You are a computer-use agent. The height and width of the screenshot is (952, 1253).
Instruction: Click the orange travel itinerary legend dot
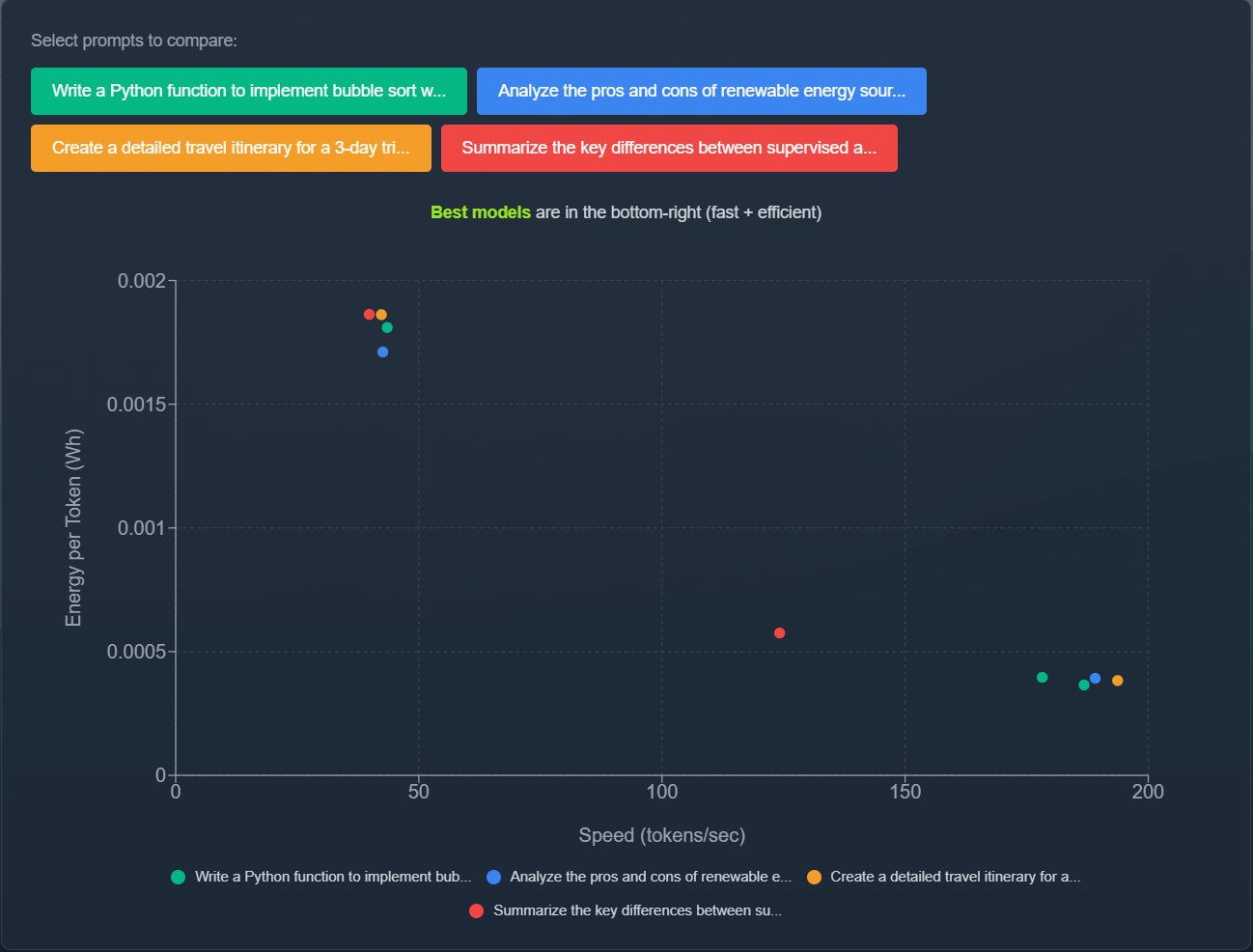click(x=816, y=877)
